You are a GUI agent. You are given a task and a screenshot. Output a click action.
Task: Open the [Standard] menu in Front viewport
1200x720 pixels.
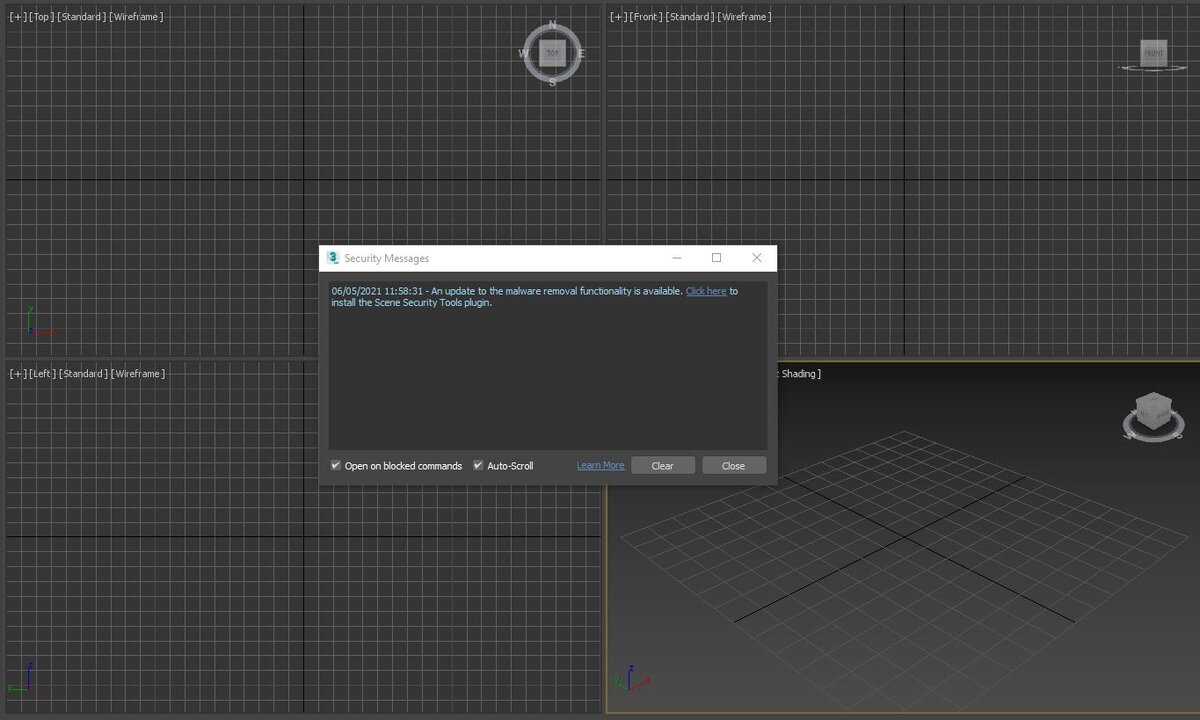click(x=691, y=17)
